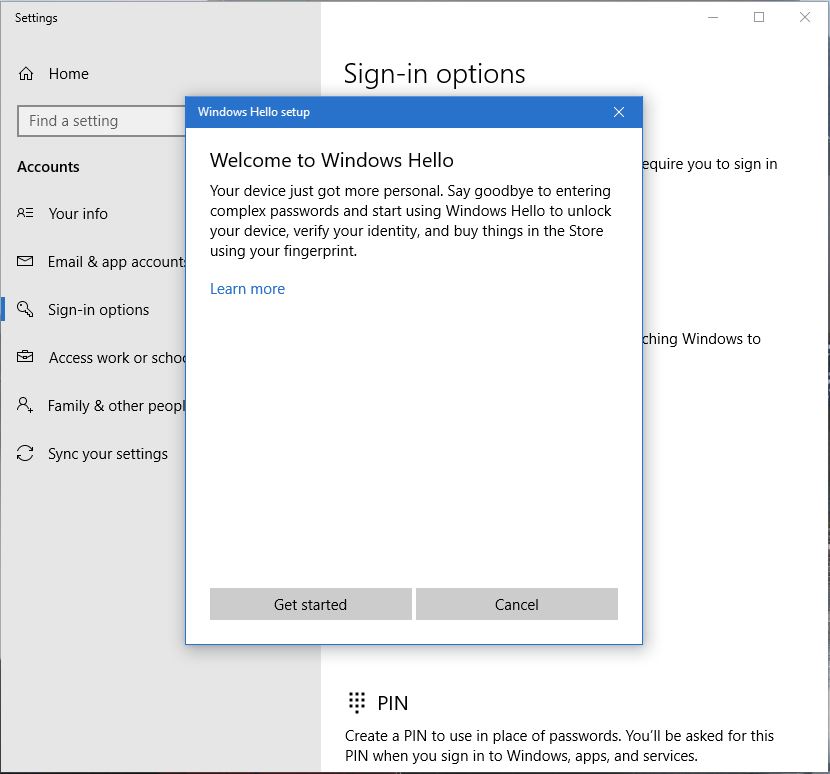830x774 pixels.
Task: Open the Sync your settings page
Action: pyautogui.click(x=107, y=453)
